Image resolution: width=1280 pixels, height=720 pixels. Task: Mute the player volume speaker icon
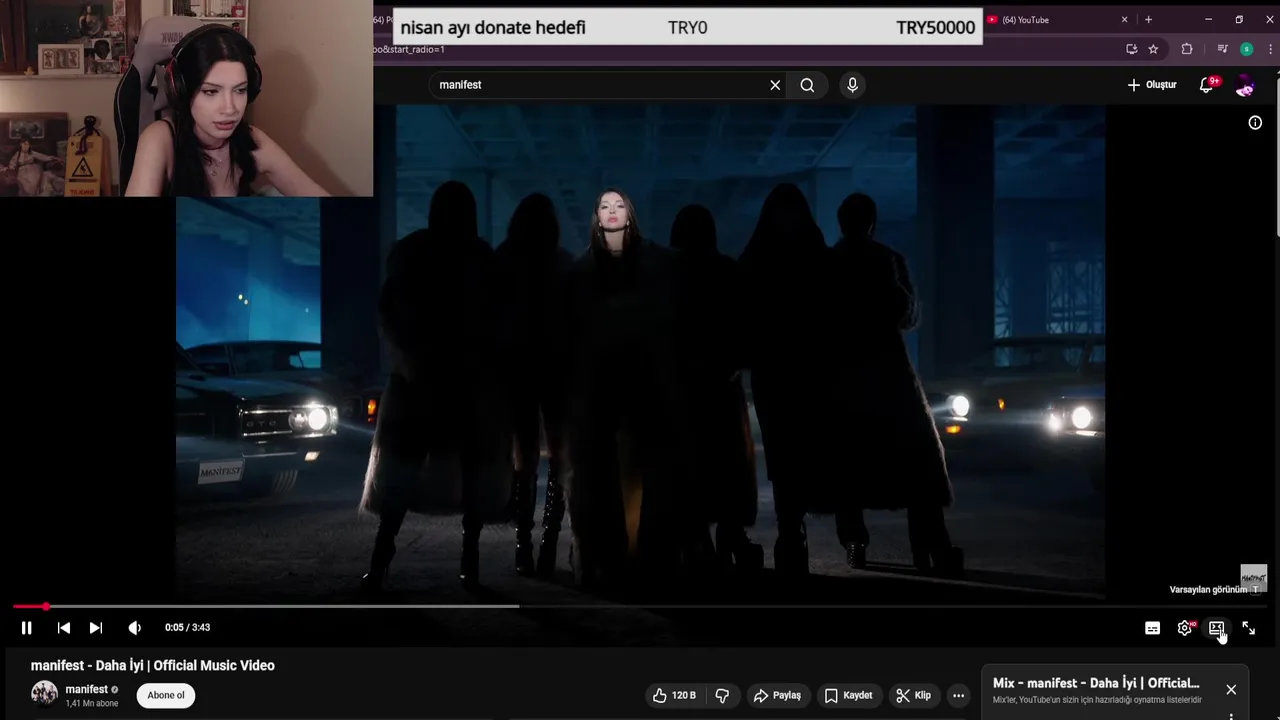[135, 628]
